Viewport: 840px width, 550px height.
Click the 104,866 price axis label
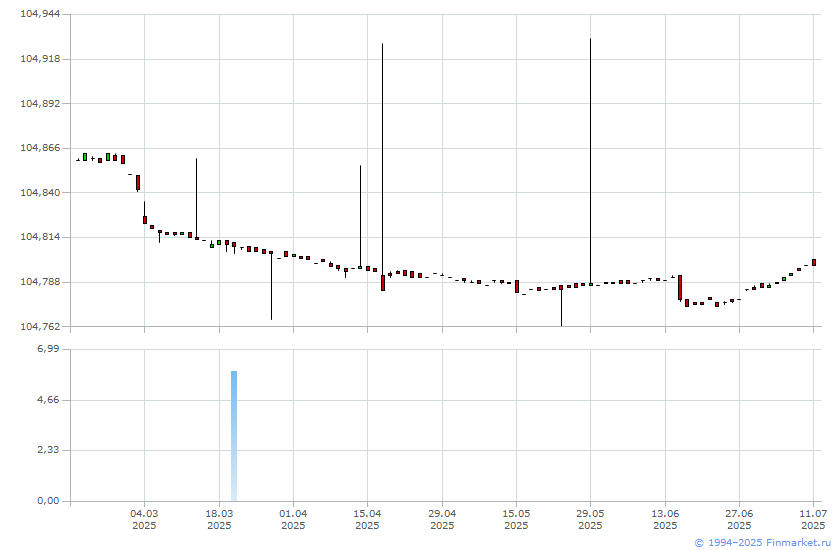click(x=39, y=148)
